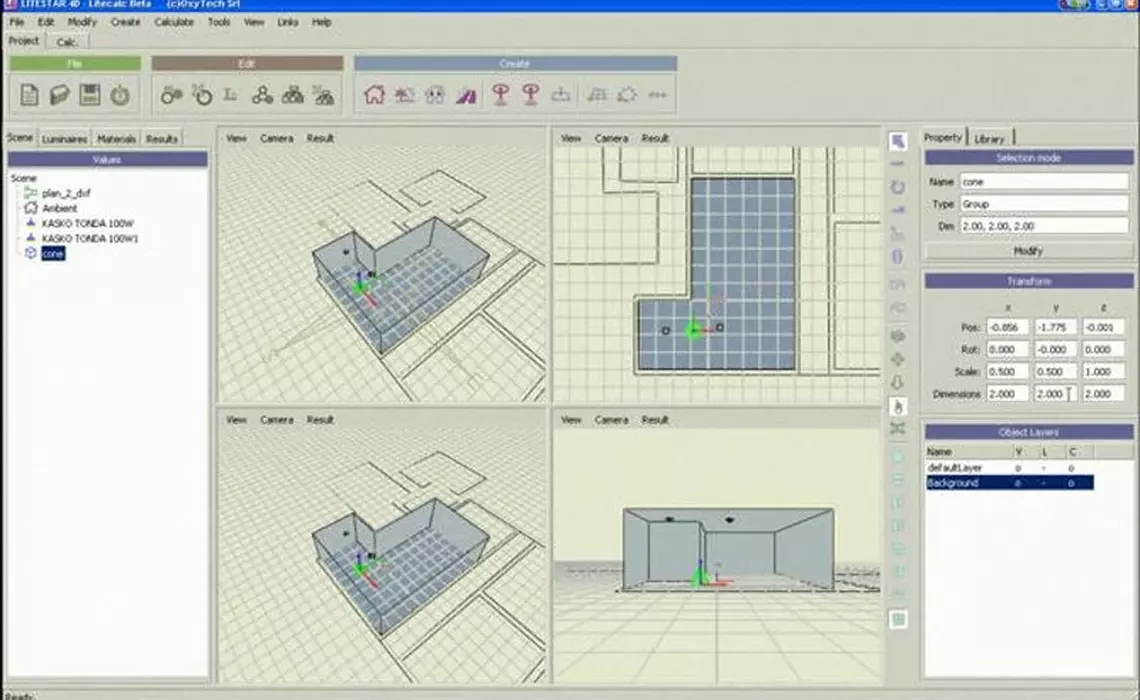Click the red house room icon

pos(374,94)
